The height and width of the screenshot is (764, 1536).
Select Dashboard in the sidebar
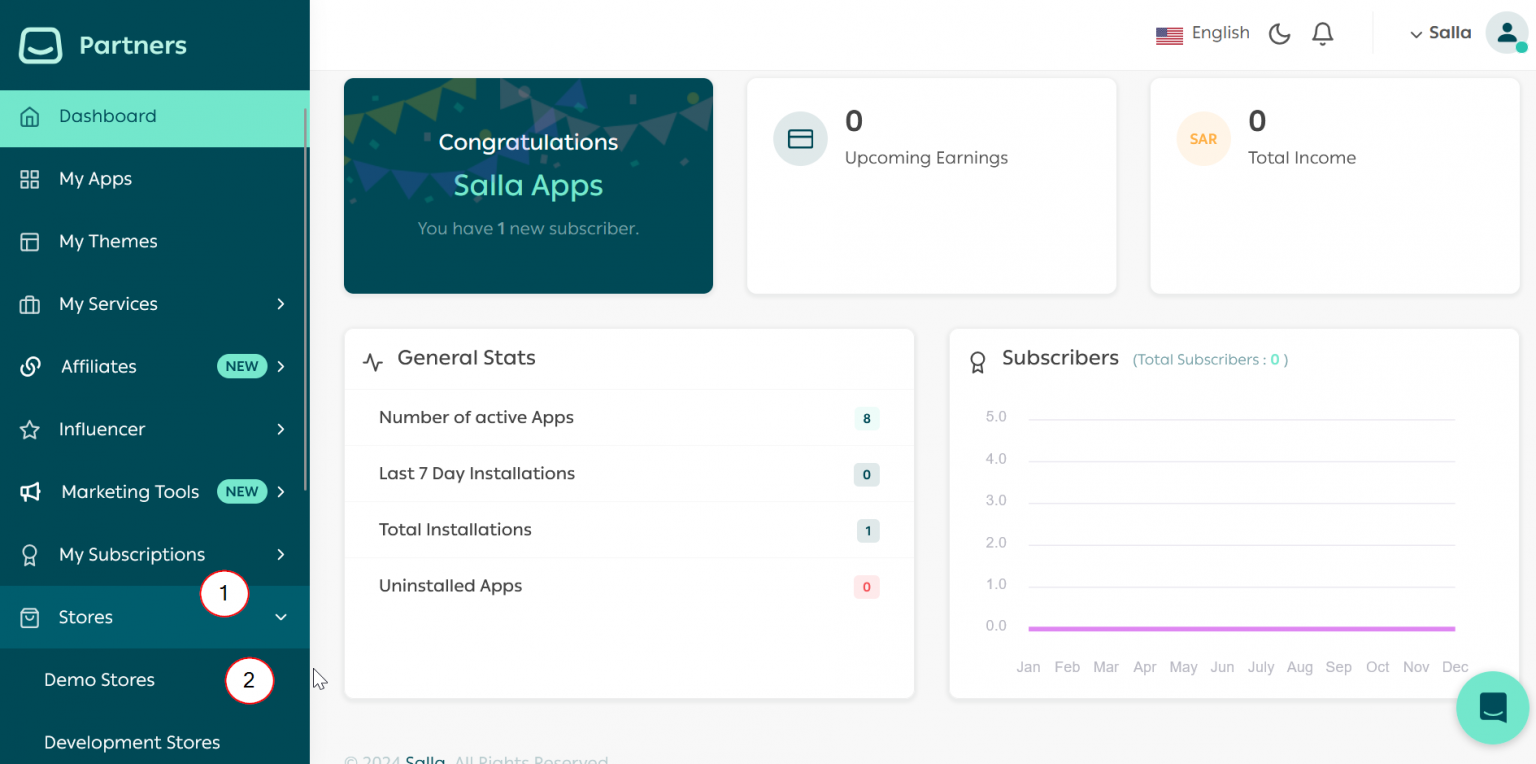107,116
